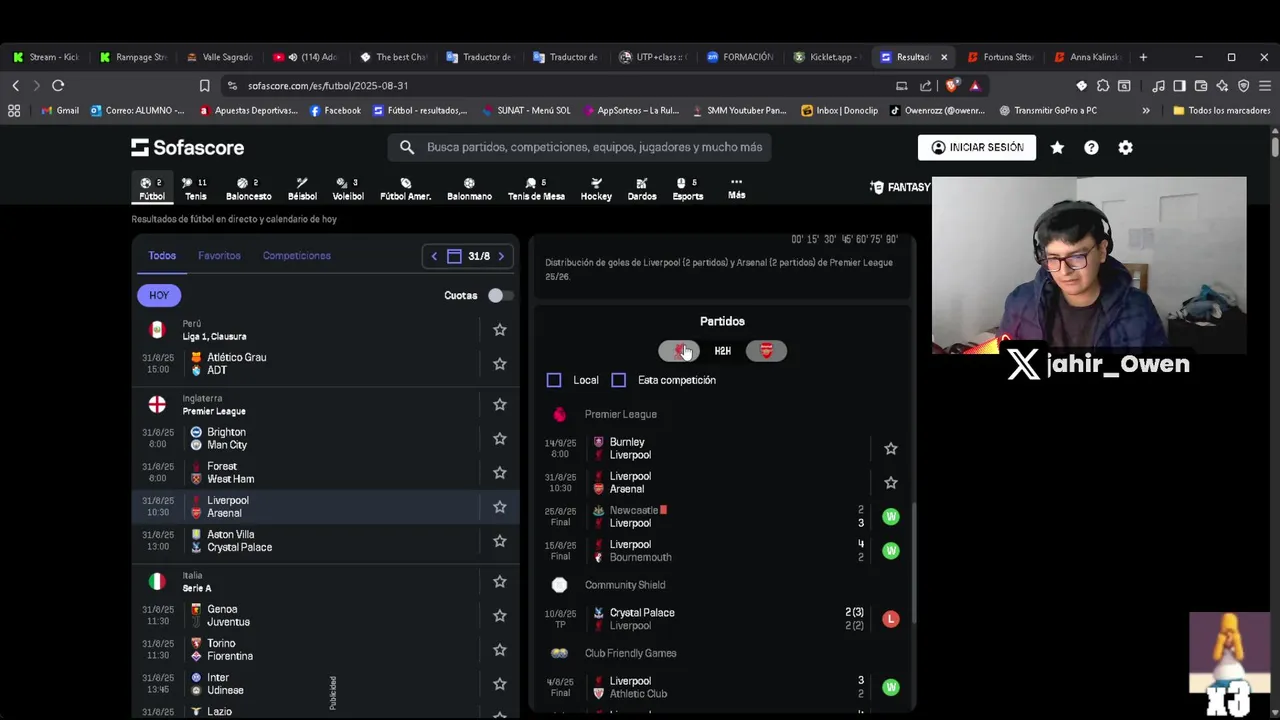This screenshot has height=720, width=1280.
Task: Favorite the Aston Villa vs Crystal Palace match
Action: (x=499, y=541)
